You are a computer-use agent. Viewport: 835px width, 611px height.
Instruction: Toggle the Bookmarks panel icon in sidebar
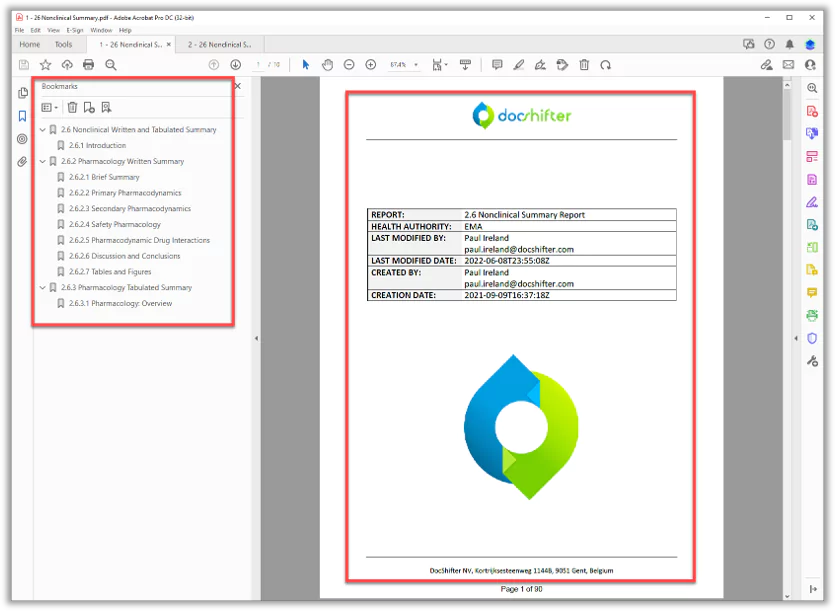(22, 116)
